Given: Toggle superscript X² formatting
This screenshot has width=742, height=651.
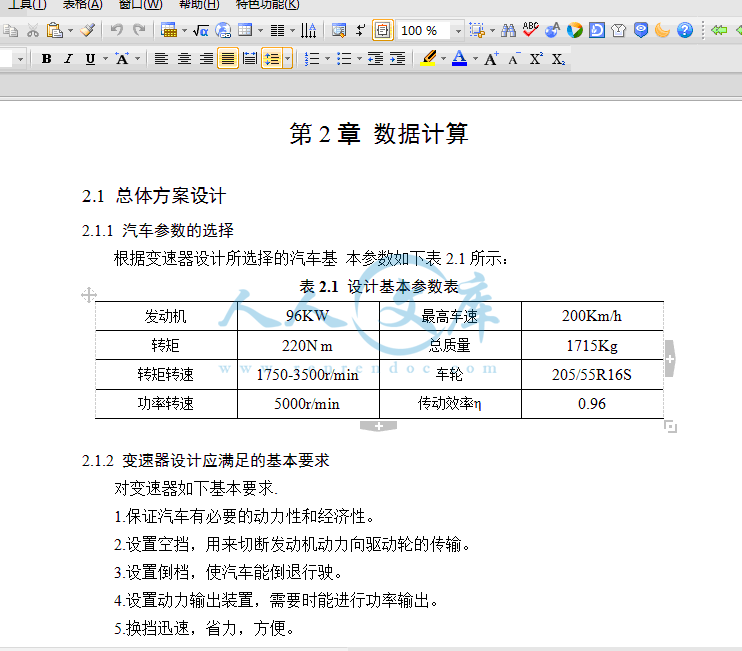Looking at the screenshot, I should click(x=536, y=59).
